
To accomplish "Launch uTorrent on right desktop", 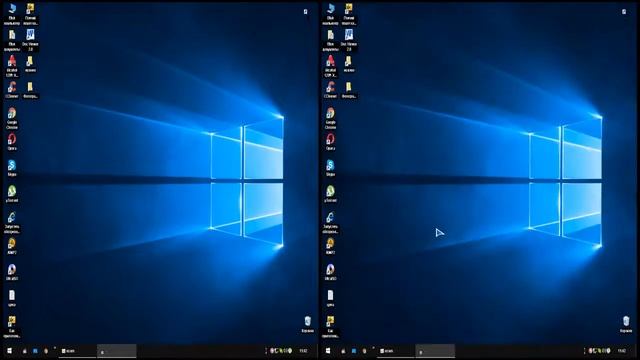I will coord(330,194).
